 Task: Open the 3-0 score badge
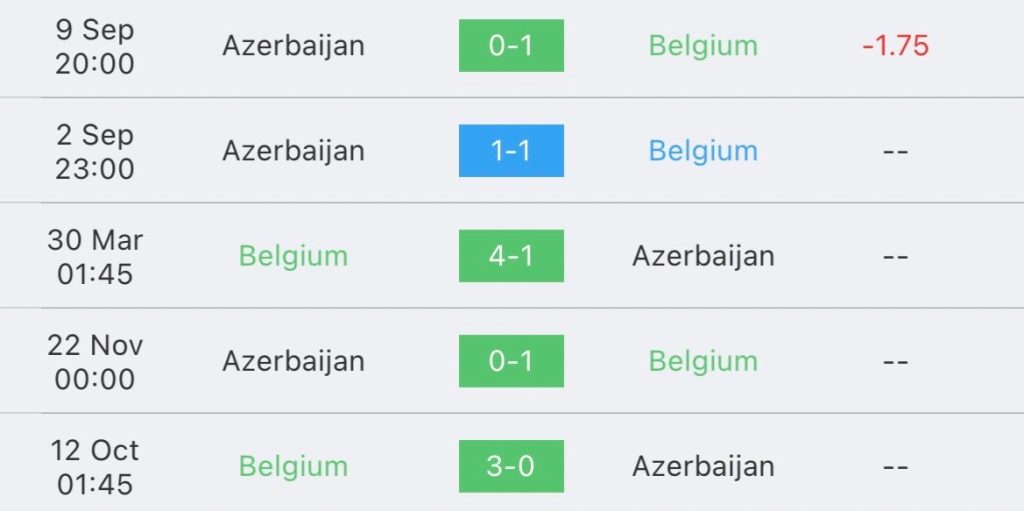[511, 467]
